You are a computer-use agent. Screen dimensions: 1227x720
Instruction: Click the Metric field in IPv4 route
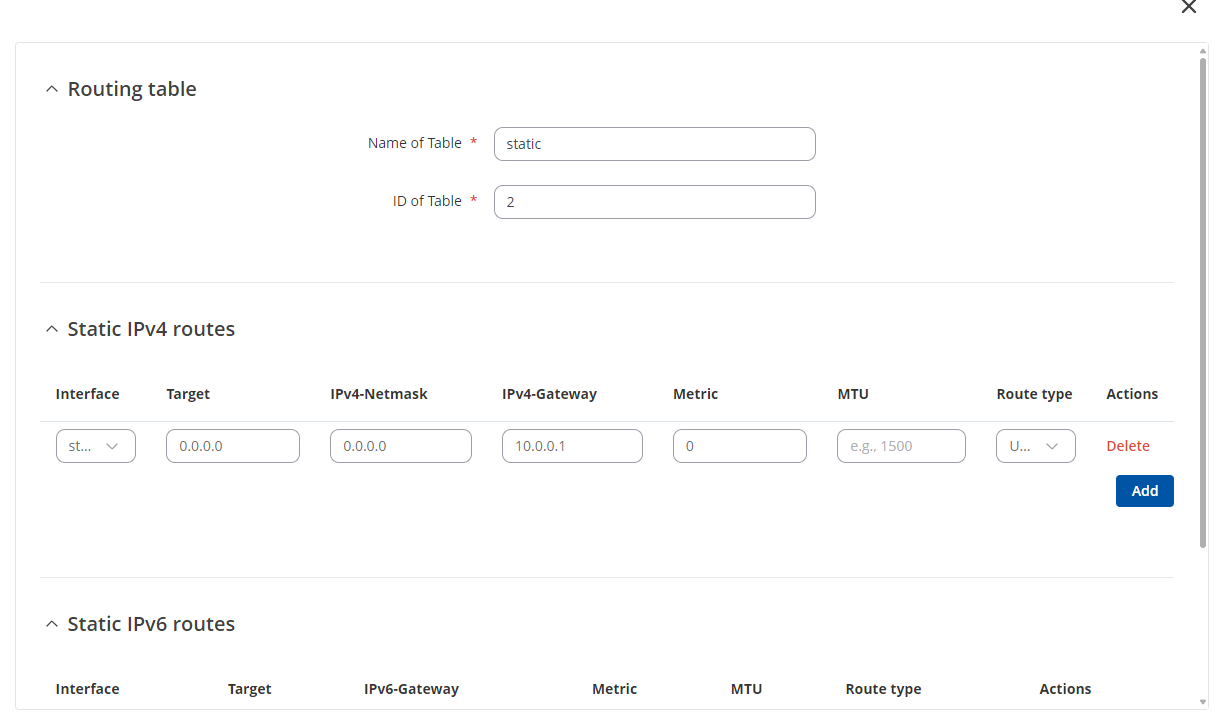[x=739, y=446]
